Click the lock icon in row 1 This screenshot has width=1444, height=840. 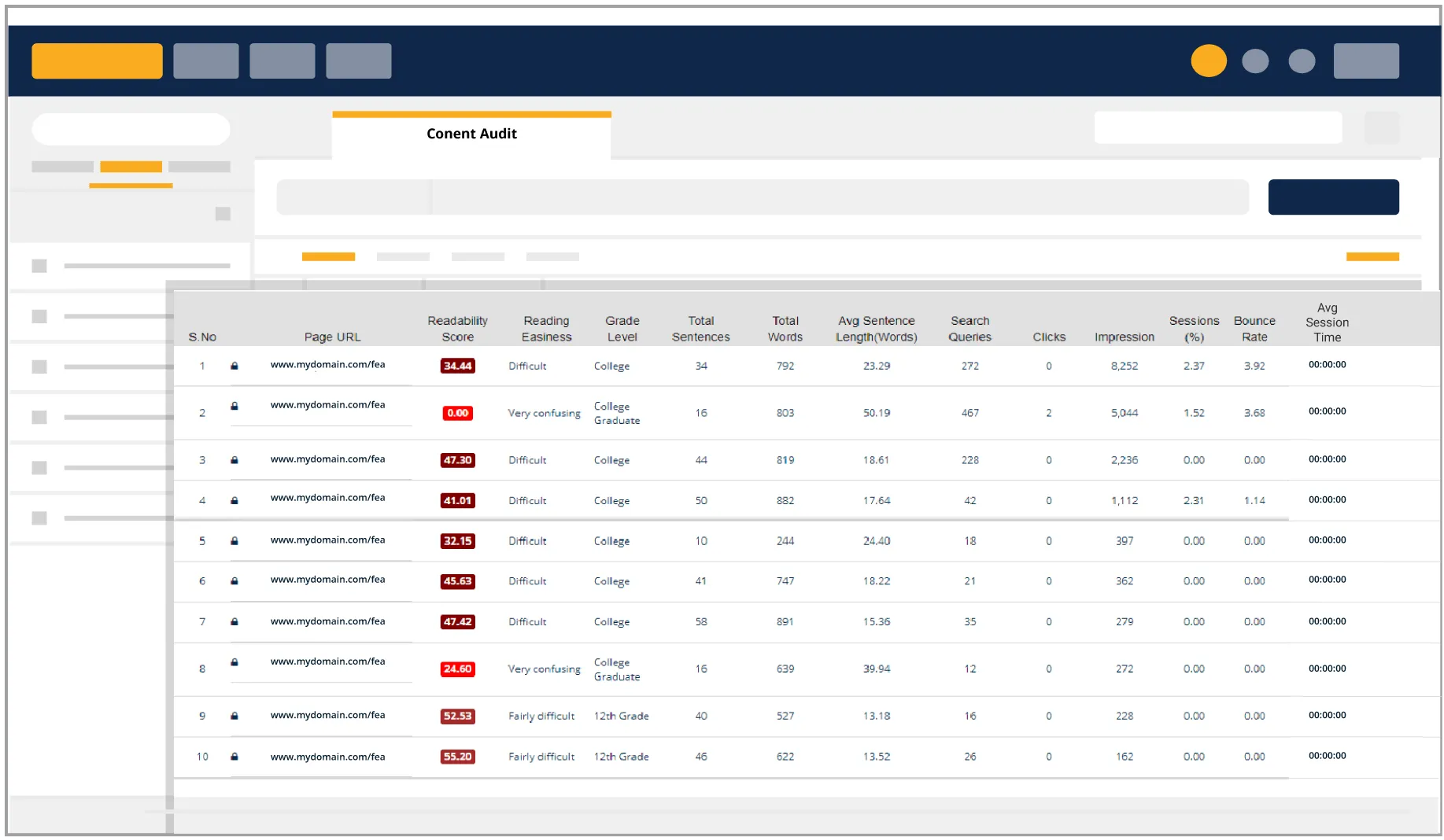pos(234,366)
